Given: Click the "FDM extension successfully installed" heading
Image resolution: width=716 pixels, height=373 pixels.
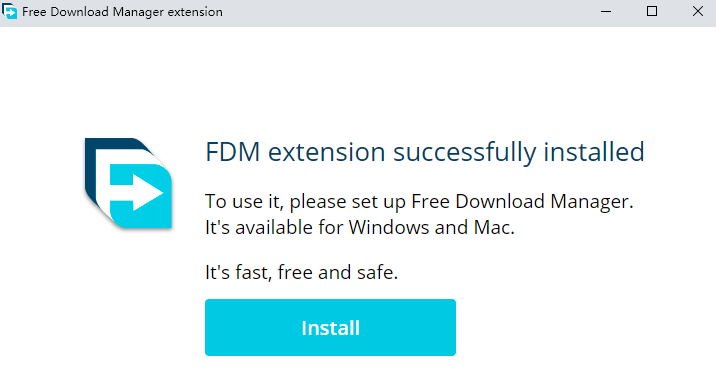Looking at the screenshot, I should click(x=425, y=152).
